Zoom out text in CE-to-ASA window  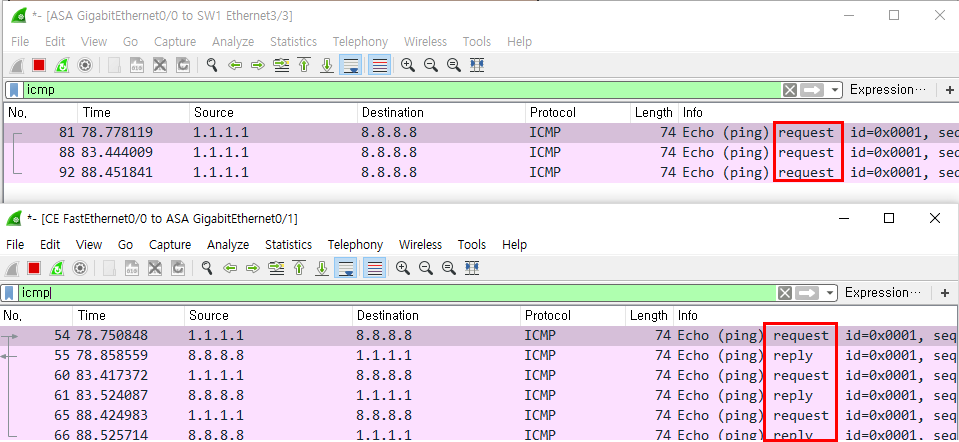pyautogui.click(x=426, y=268)
